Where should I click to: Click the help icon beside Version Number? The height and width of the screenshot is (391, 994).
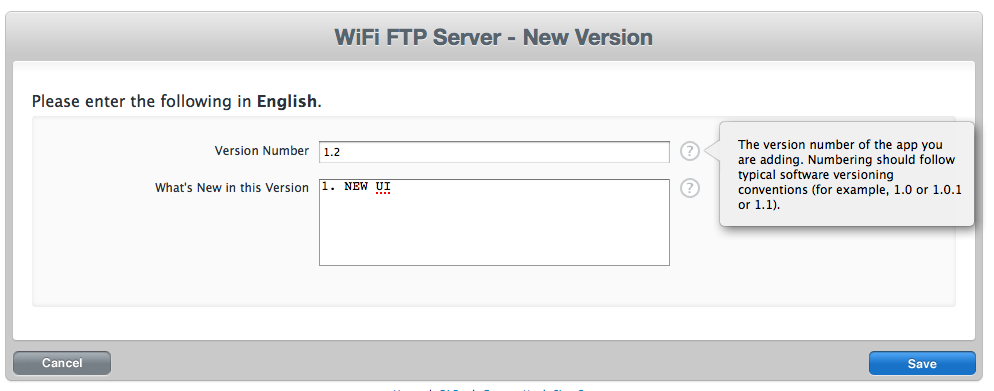click(x=690, y=151)
